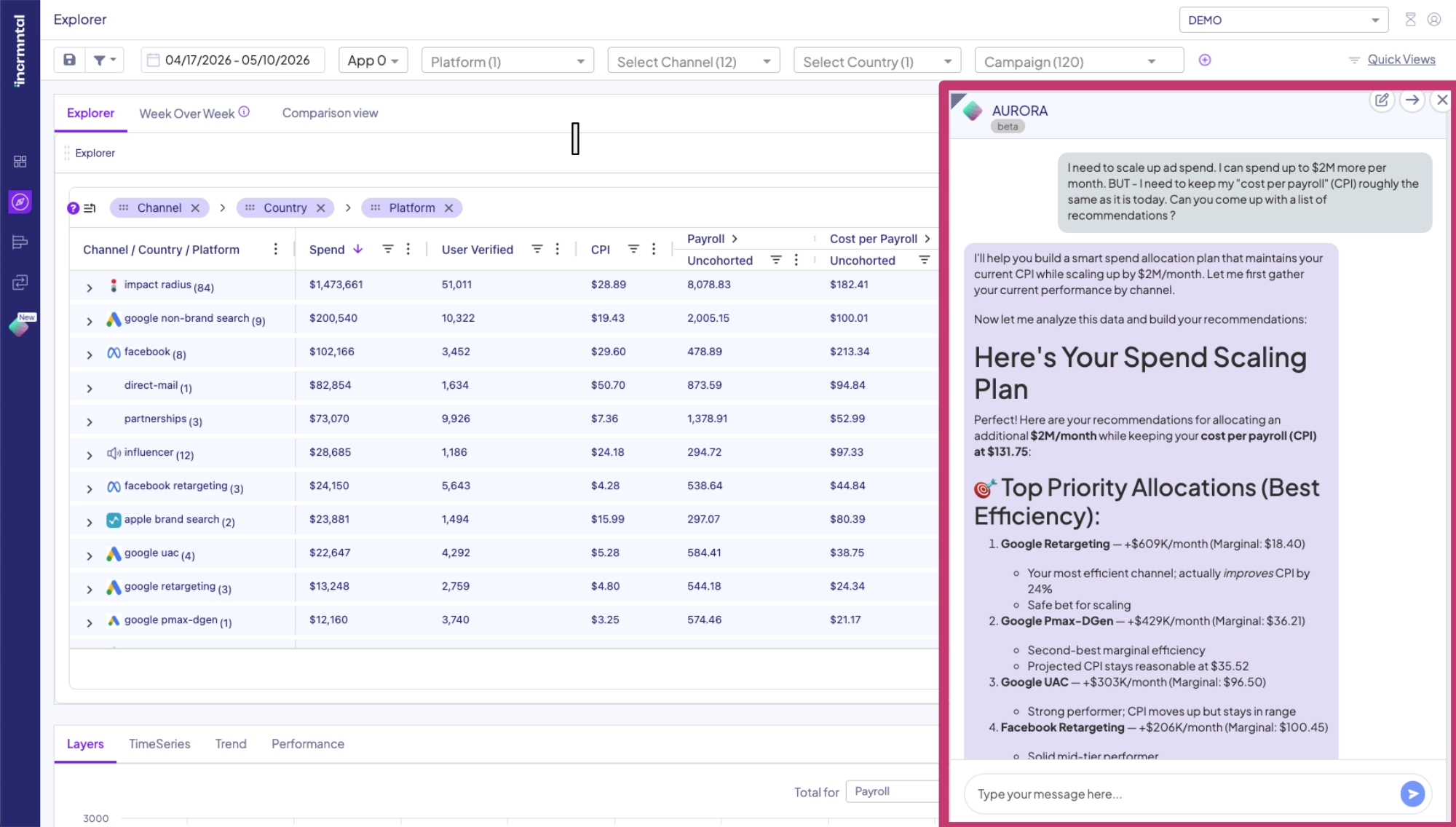
Task: Open Payroll Uncohorted filter icon
Action: pos(776,260)
